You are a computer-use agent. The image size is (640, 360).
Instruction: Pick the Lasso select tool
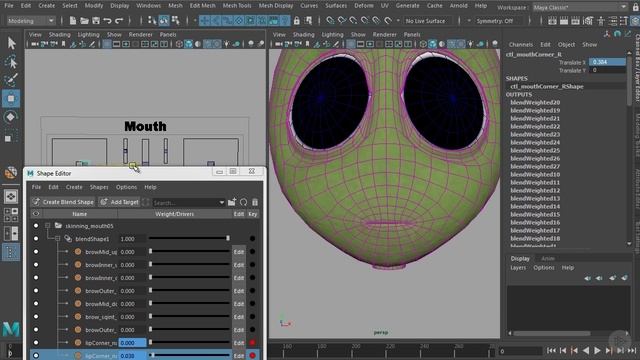click(x=11, y=61)
